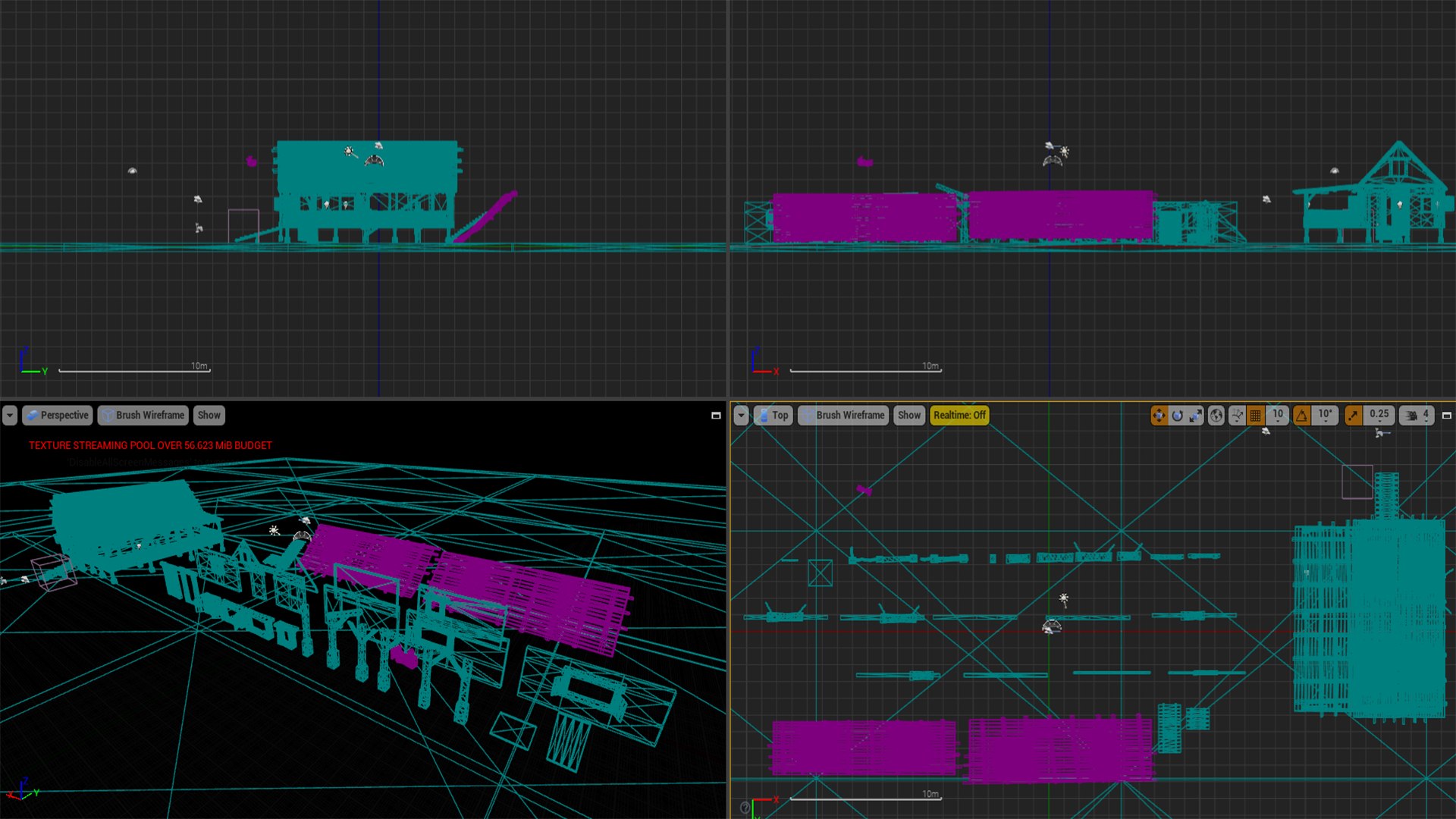Select the scale transform tool
Image resolution: width=1456 pixels, height=819 pixels.
click(1196, 415)
